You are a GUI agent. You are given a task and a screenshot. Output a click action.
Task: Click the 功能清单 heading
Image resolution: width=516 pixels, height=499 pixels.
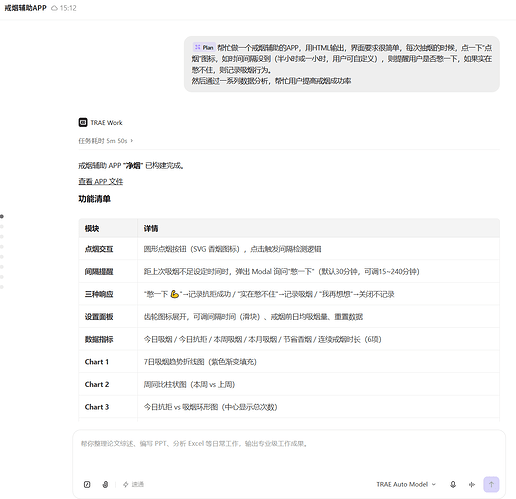coord(94,199)
